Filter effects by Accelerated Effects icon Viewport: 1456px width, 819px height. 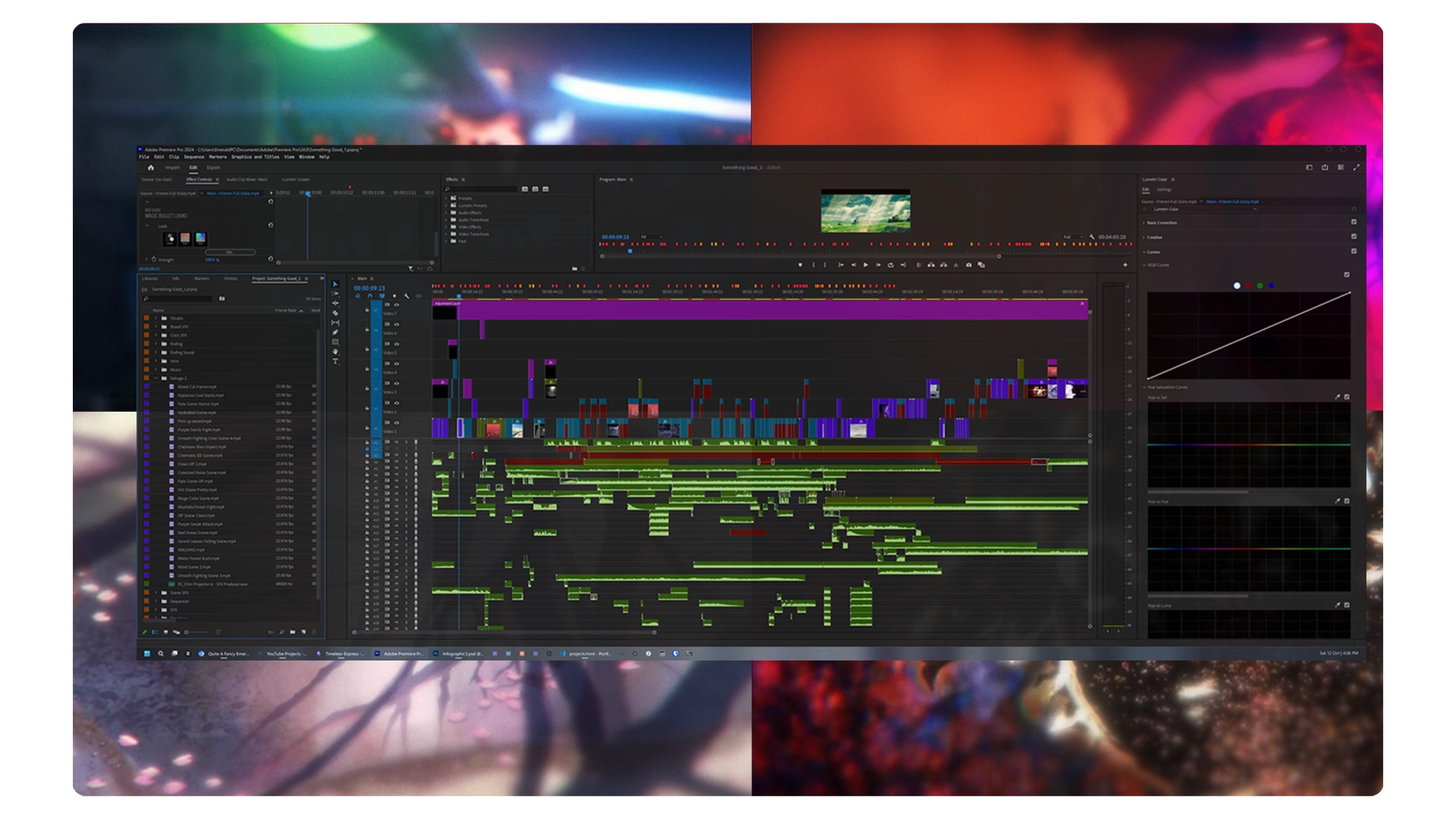(x=525, y=189)
